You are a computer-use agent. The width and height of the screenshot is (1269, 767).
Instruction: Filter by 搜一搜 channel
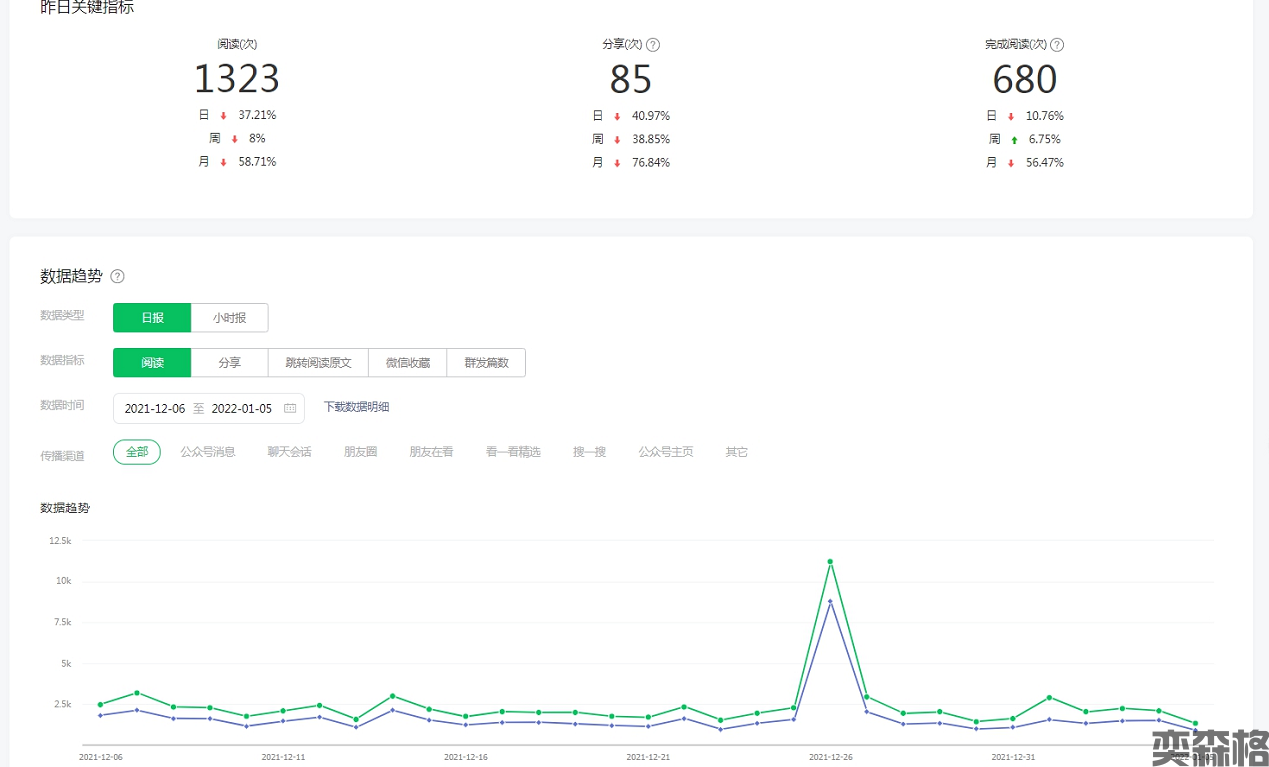(x=589, y=452)
